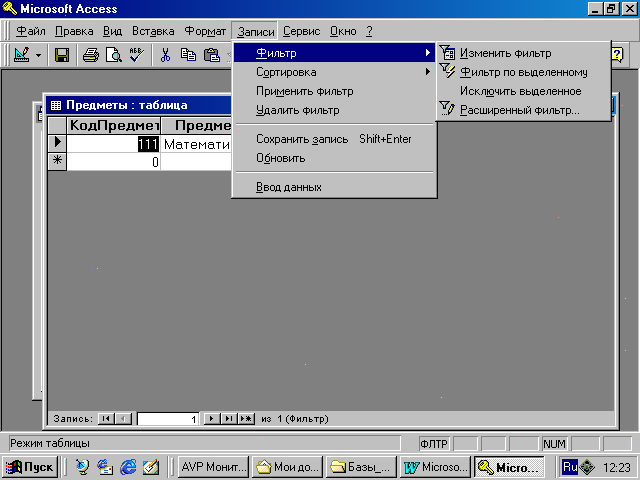Click the Save floppy disk icon

(x=62, y=55)
